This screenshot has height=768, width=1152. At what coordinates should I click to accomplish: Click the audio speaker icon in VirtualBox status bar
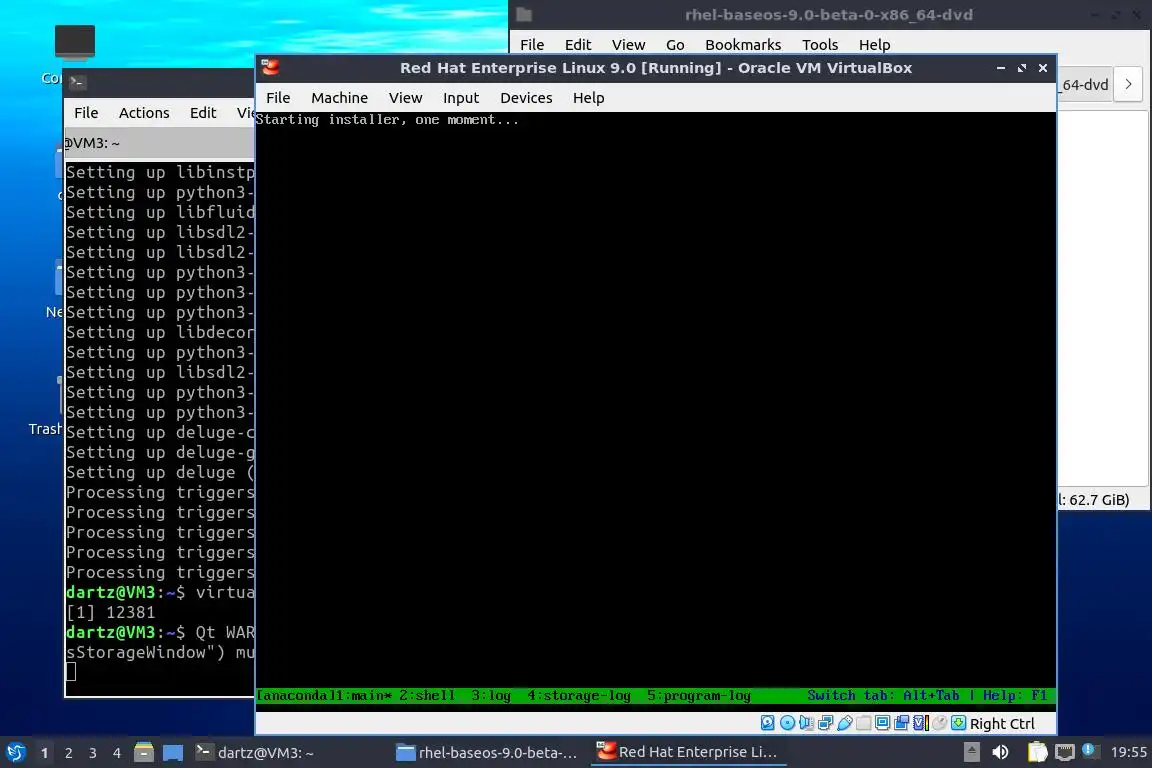[806, 723]
